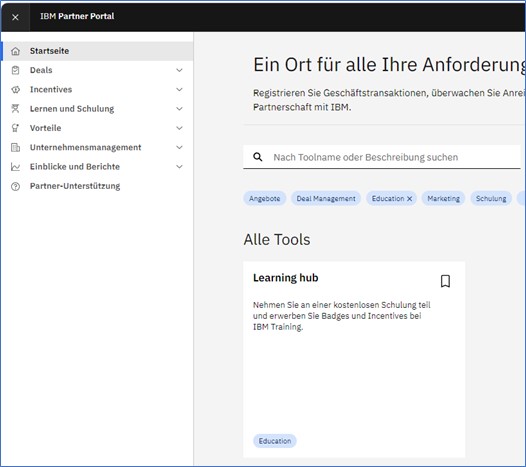The image size is (526, 467).
Task: Open the Startseite menu item
Action: 97,51
